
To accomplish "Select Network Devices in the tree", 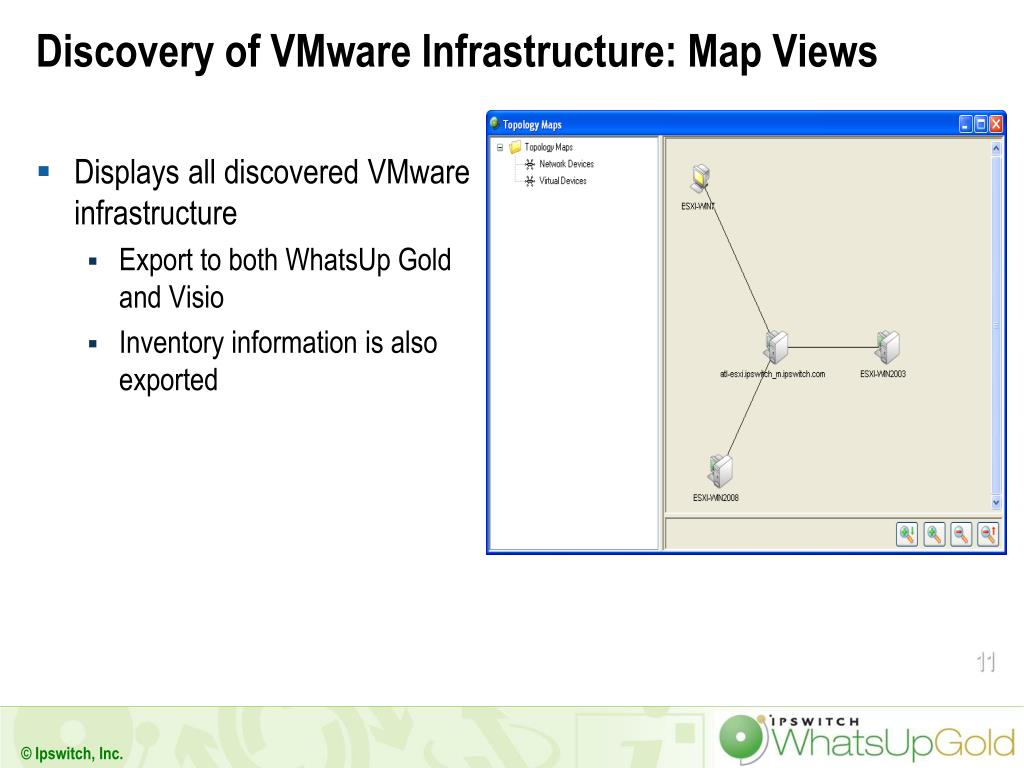I will (566, 164).
